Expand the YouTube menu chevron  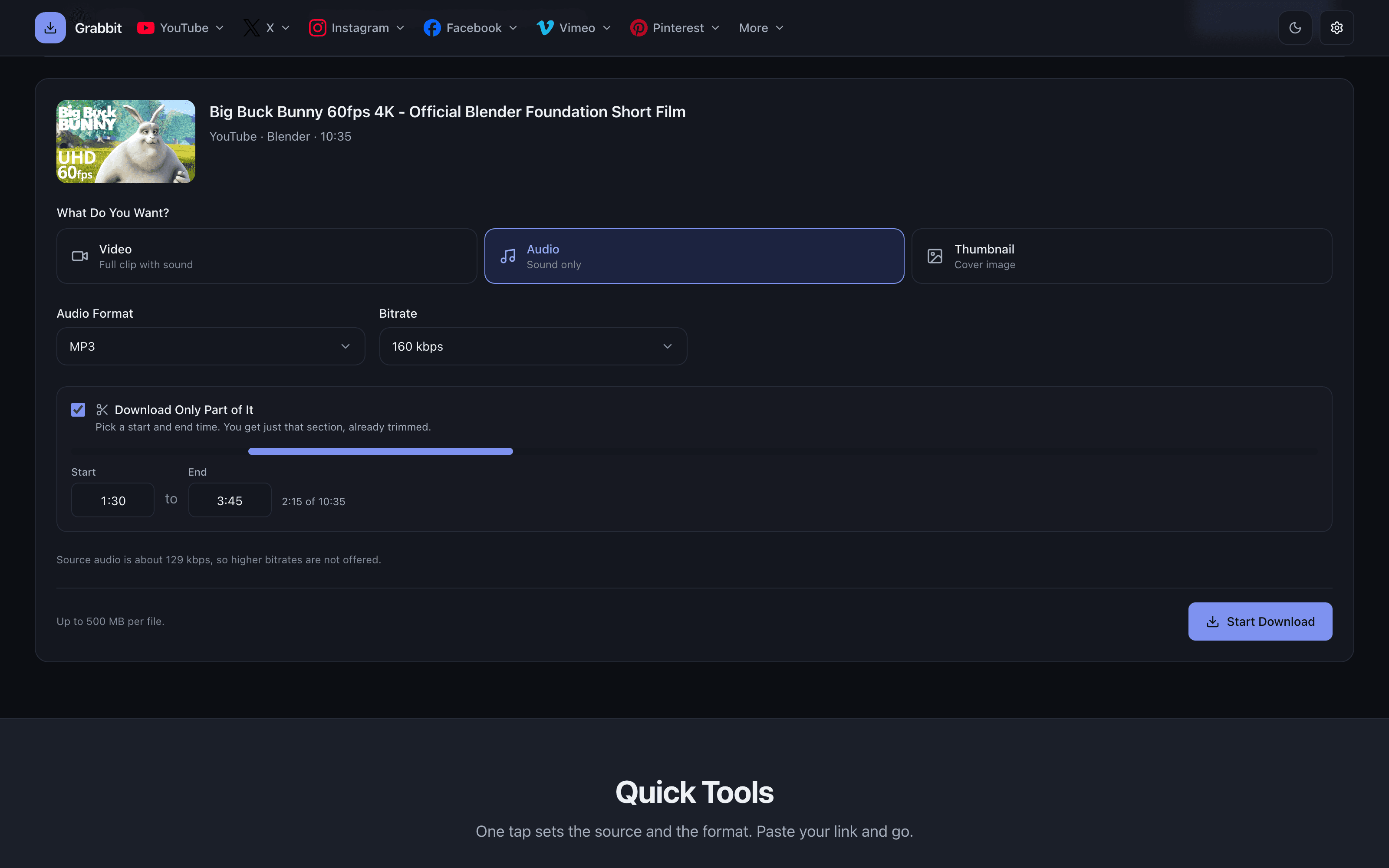coord(220,27)
